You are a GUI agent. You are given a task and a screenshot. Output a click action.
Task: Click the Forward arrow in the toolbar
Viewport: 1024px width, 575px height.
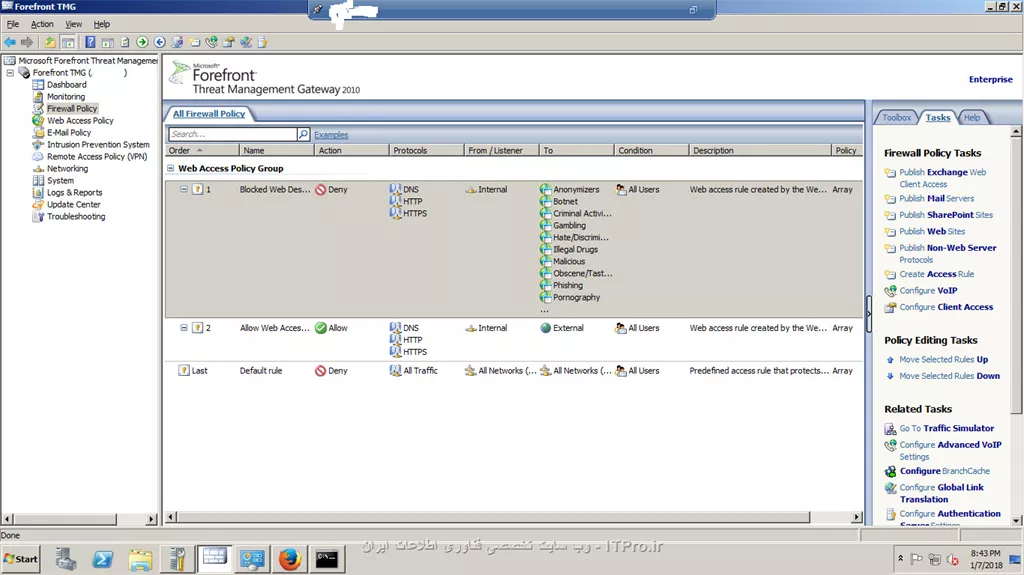[27, 42]
